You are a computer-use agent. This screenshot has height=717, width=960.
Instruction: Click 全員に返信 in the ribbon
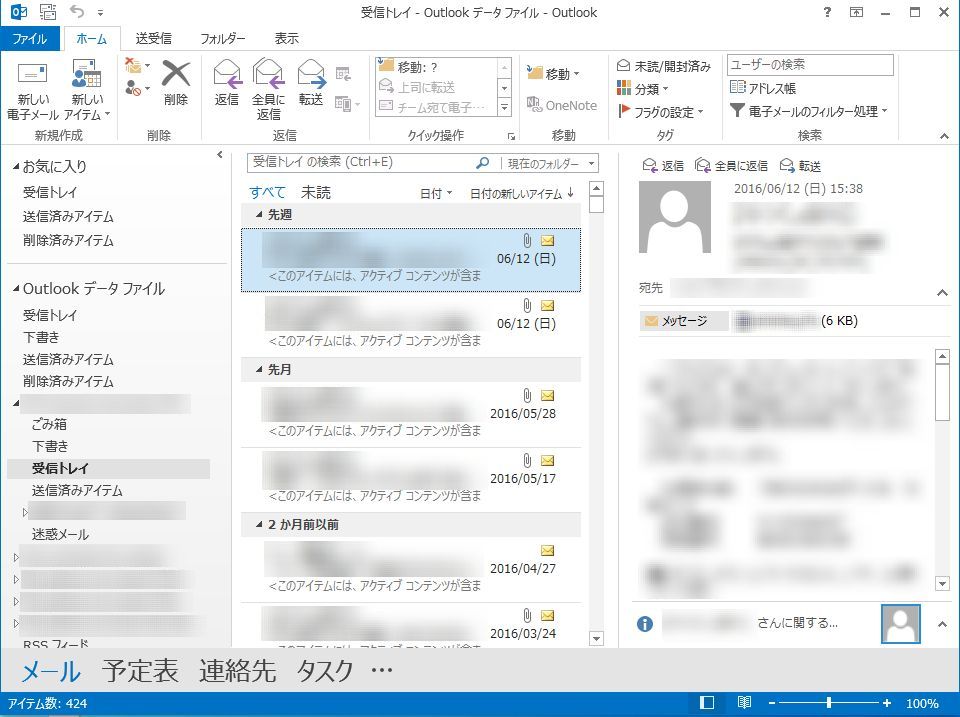pos(268,89)
